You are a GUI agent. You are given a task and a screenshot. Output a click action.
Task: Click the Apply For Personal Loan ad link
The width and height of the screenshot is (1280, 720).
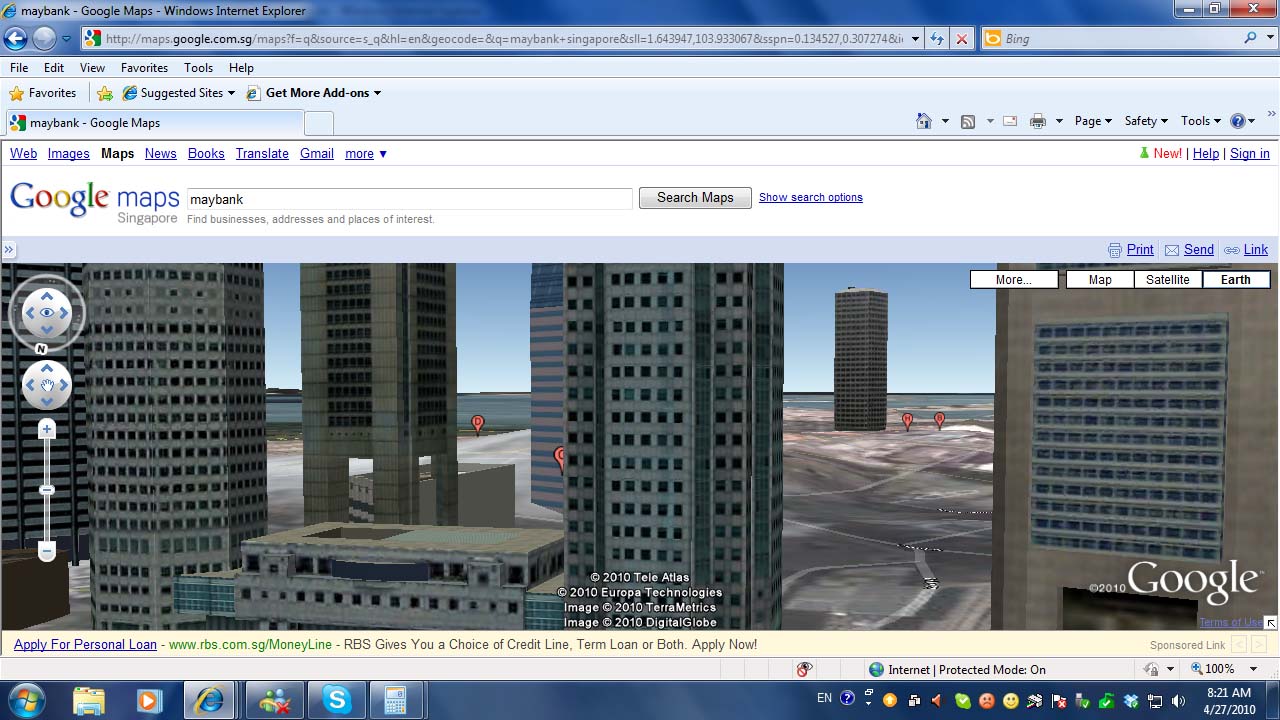85,644
